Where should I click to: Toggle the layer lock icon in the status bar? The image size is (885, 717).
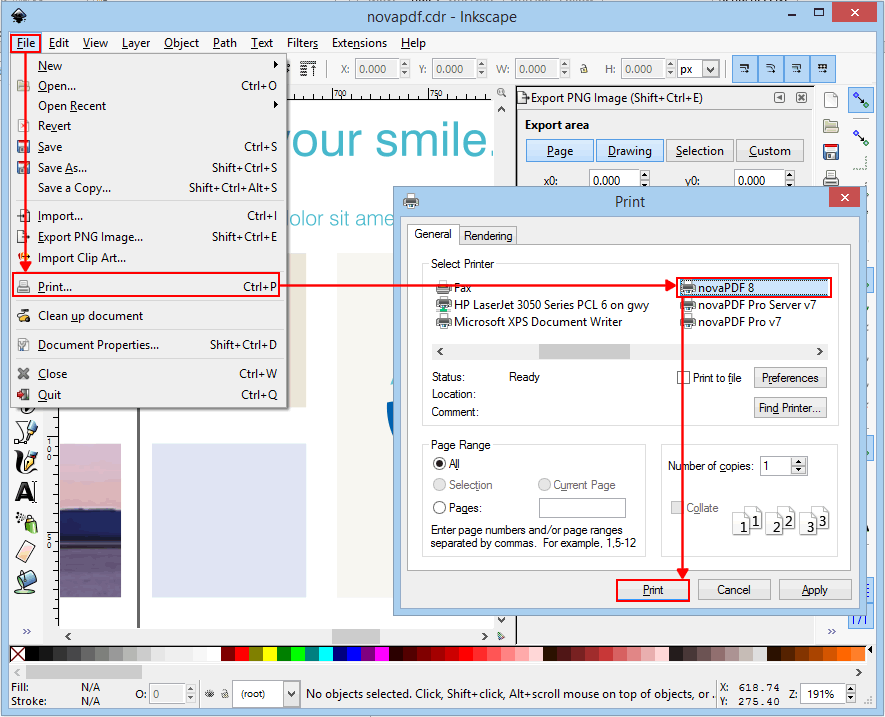pos(225,694)
